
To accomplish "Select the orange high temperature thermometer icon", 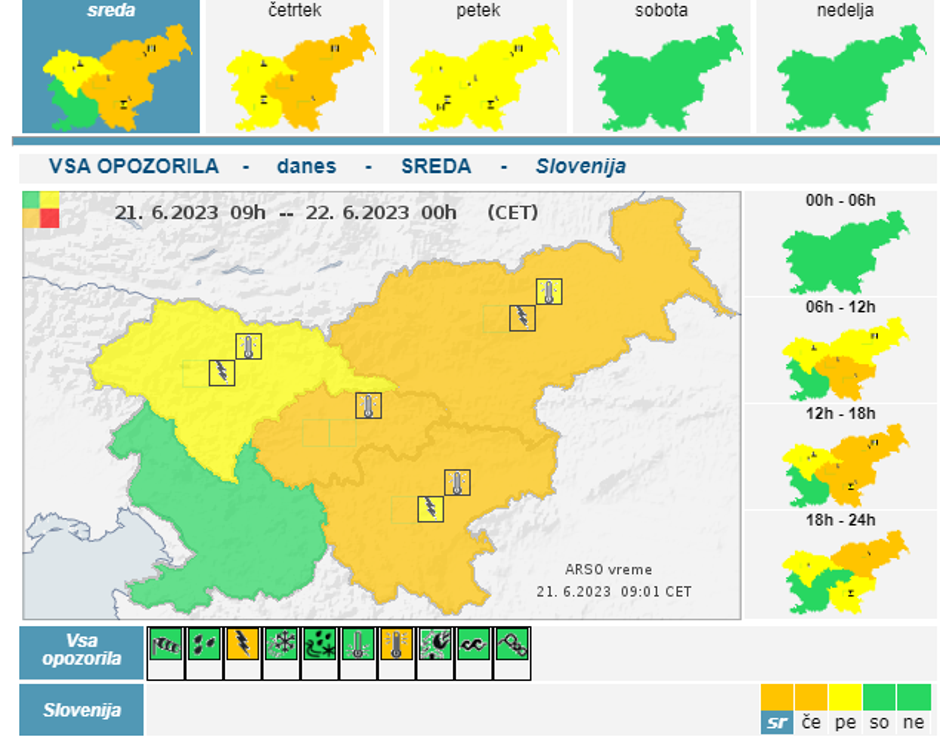I will click(x=396, y=645).
